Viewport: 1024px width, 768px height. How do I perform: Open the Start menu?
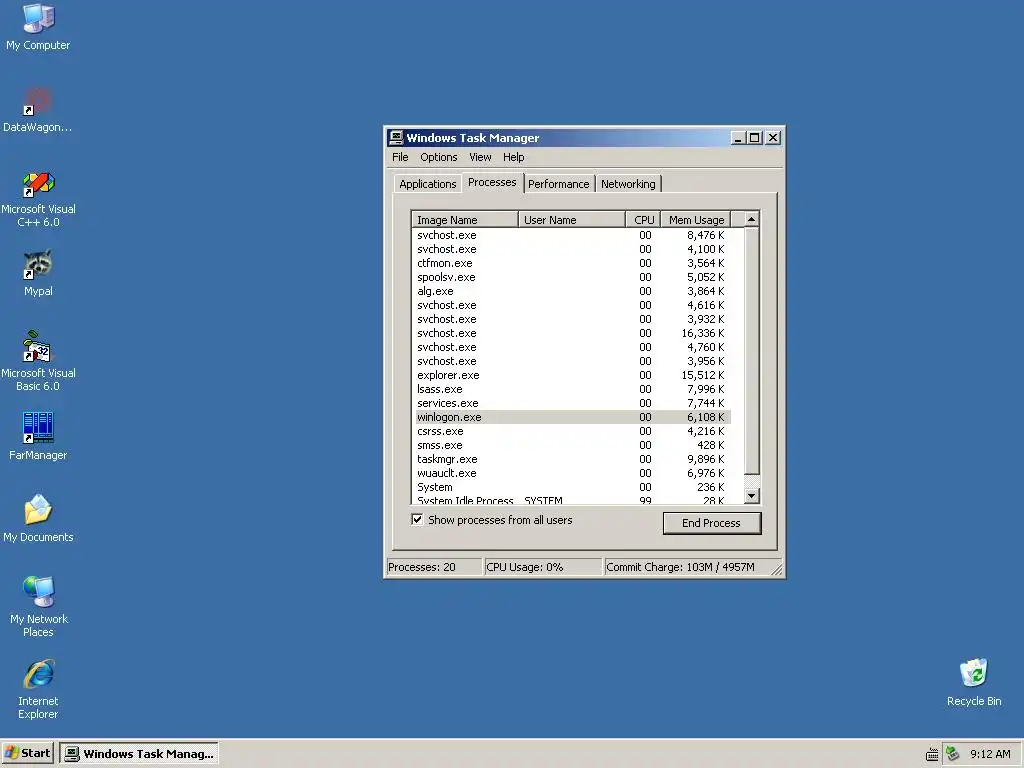click(x=27, y=754)
